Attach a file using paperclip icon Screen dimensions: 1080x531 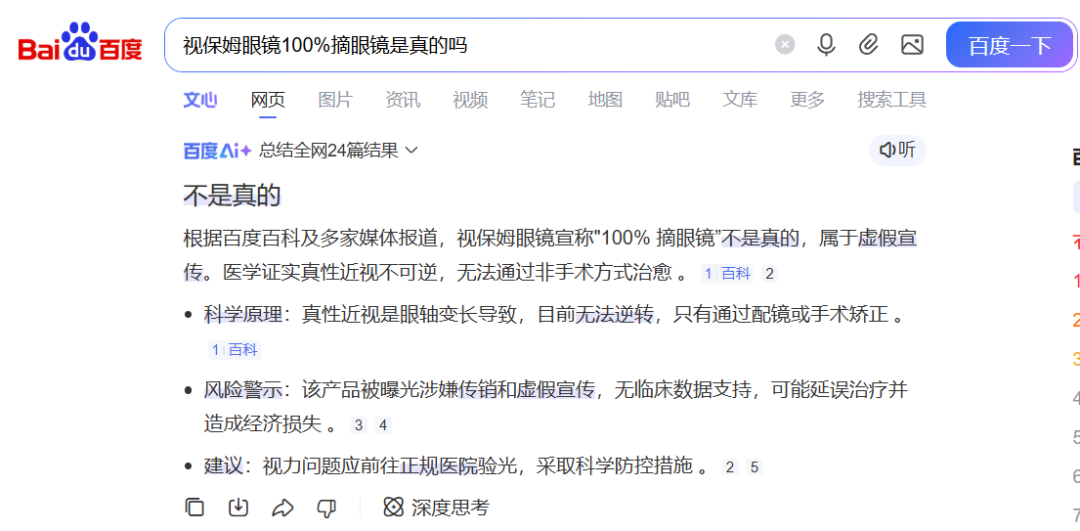869,45
